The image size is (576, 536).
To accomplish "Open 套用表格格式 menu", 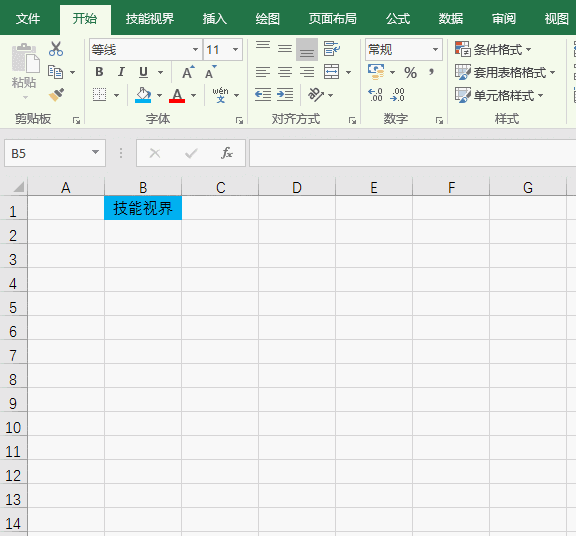I will point(505,72).
